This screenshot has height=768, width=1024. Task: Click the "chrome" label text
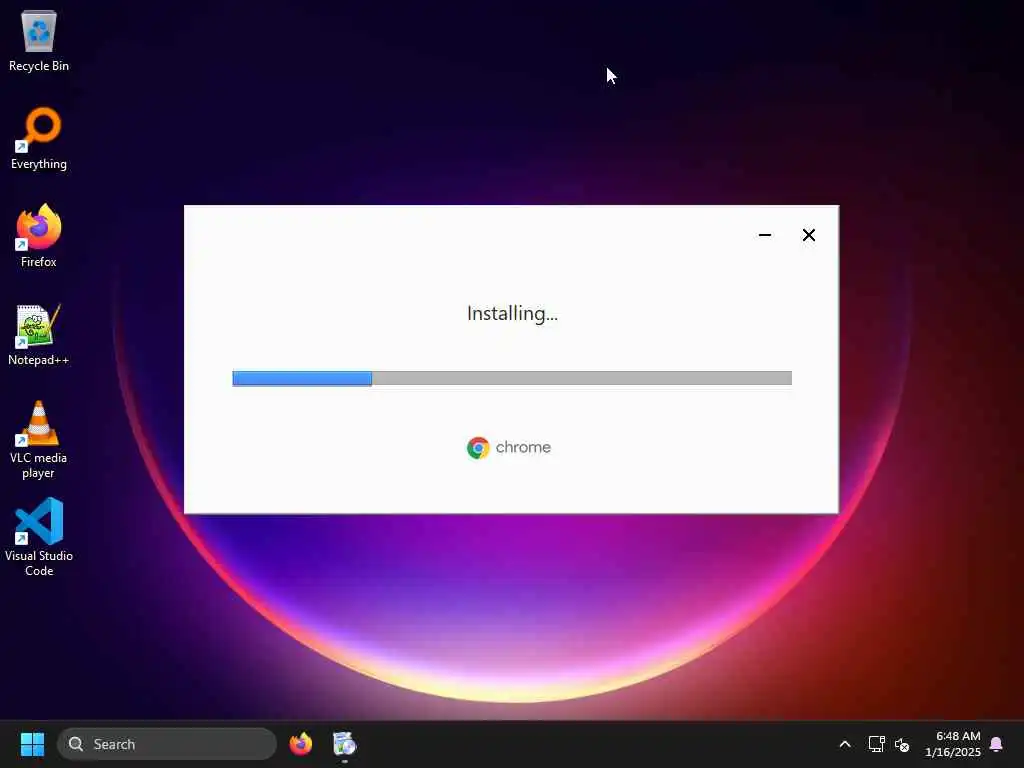[x=523, y=447]
